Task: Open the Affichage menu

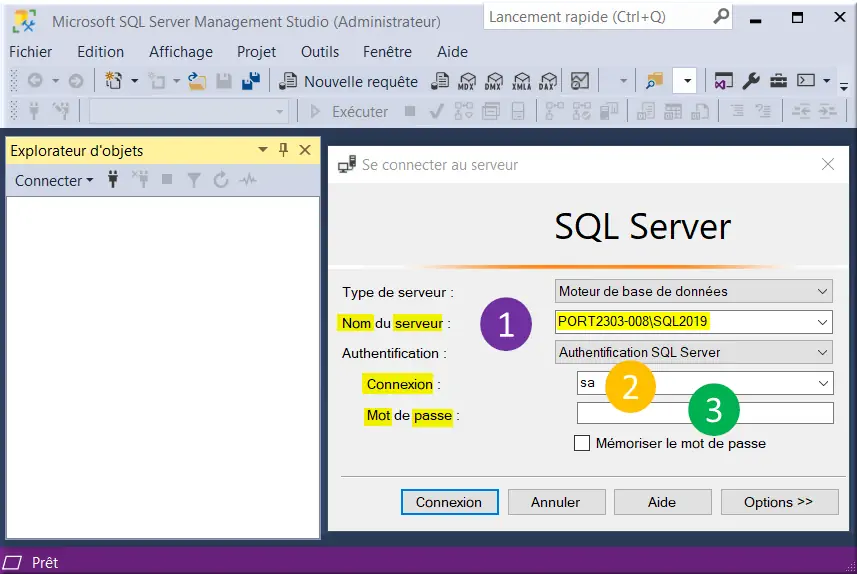Action: (181, 52)
